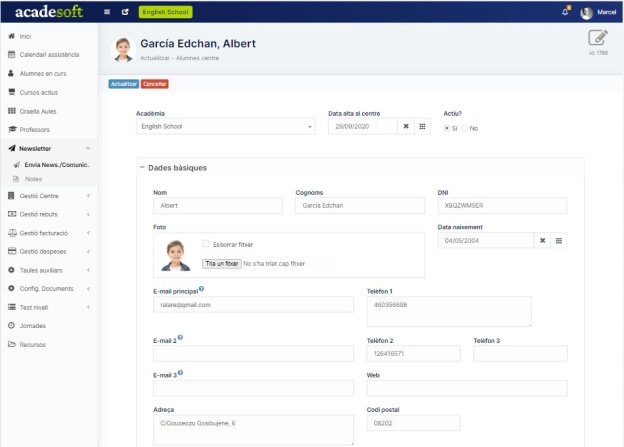This screenshot has height=447, width=624.
Task: Select the No radio button for Actiu
Action: (x=464, y=128)
